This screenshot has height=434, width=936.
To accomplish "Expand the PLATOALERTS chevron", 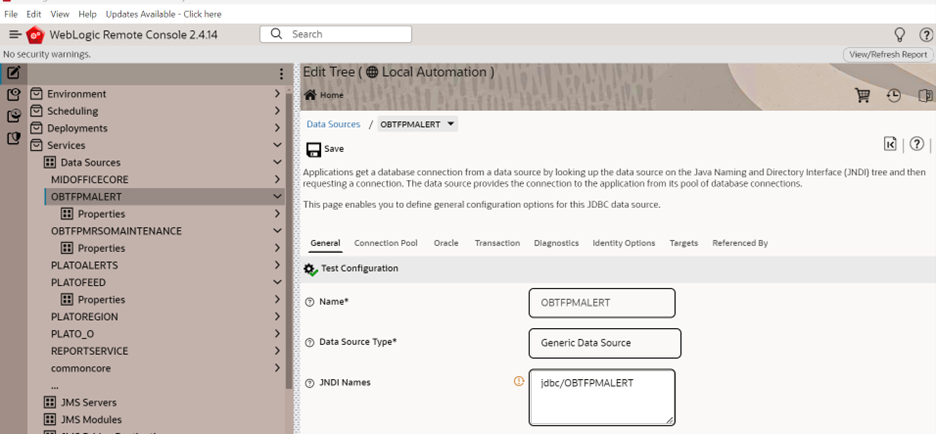I will tap(277, 265).
